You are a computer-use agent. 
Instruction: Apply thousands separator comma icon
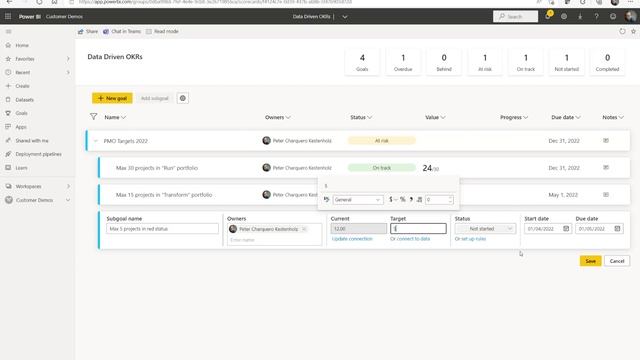point(411,199)
